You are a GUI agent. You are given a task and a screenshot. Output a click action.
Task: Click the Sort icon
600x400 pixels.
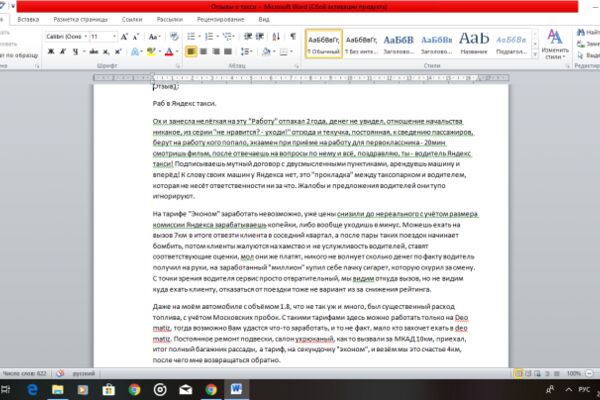(x=276, y=37)
